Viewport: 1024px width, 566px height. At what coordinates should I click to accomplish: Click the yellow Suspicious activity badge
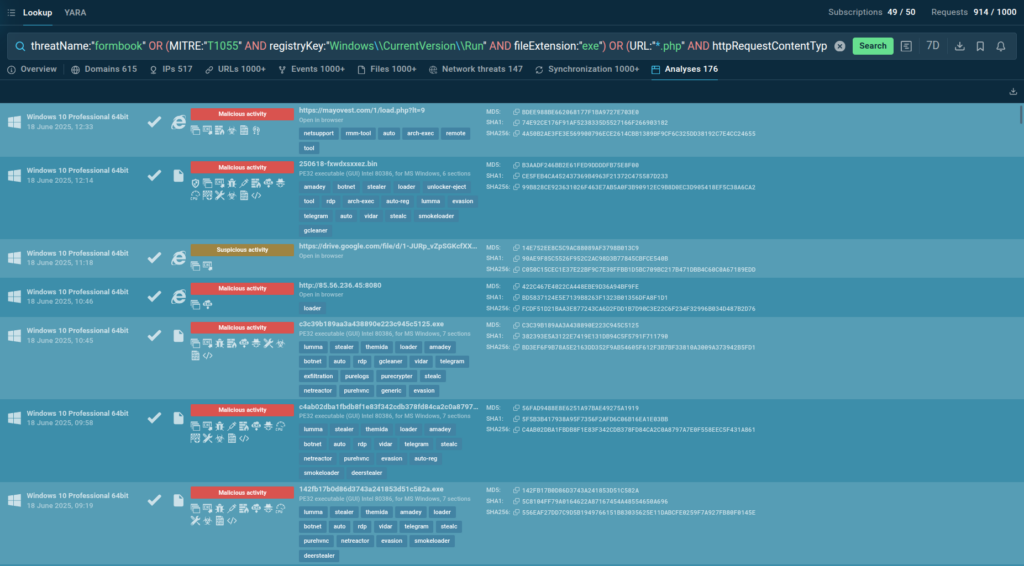click(242, 249)
